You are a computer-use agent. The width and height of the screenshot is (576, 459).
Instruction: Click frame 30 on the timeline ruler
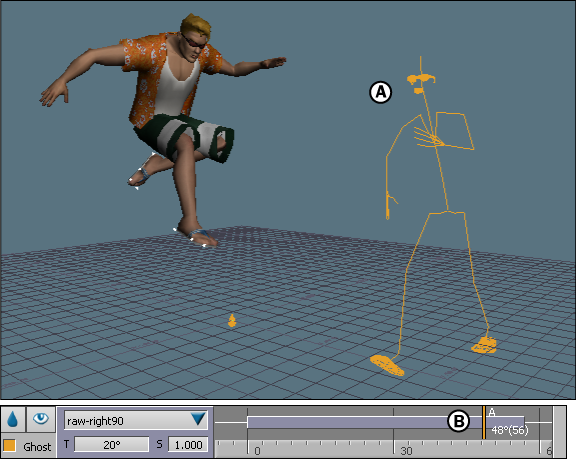click(406, 451)
